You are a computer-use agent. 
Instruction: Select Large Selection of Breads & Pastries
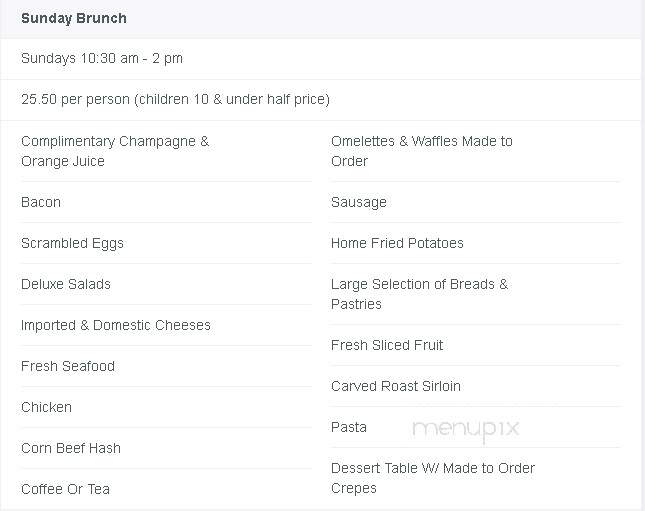[x=420, y=294]
